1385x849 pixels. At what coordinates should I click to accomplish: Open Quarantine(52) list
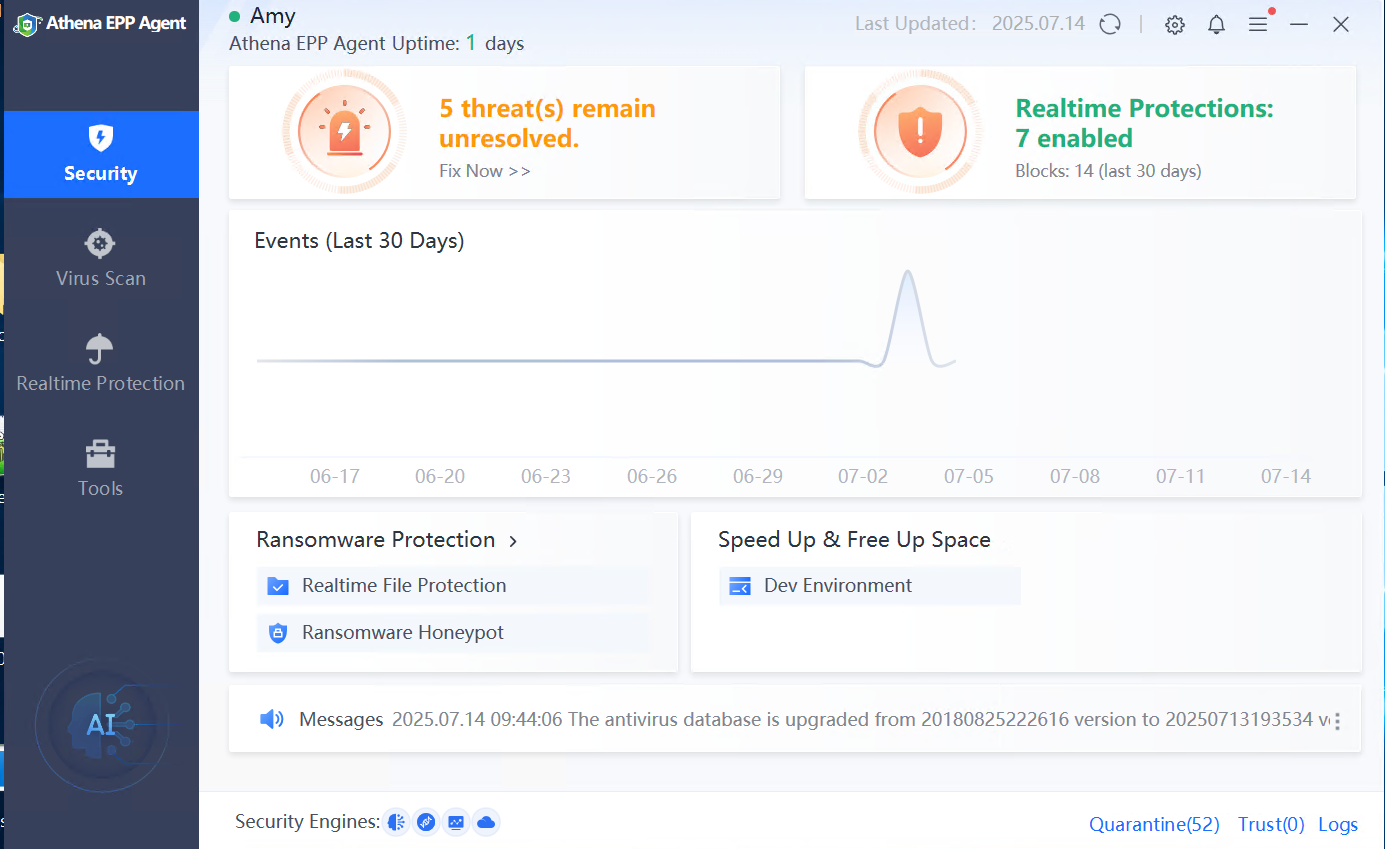tap(1155, 824)
